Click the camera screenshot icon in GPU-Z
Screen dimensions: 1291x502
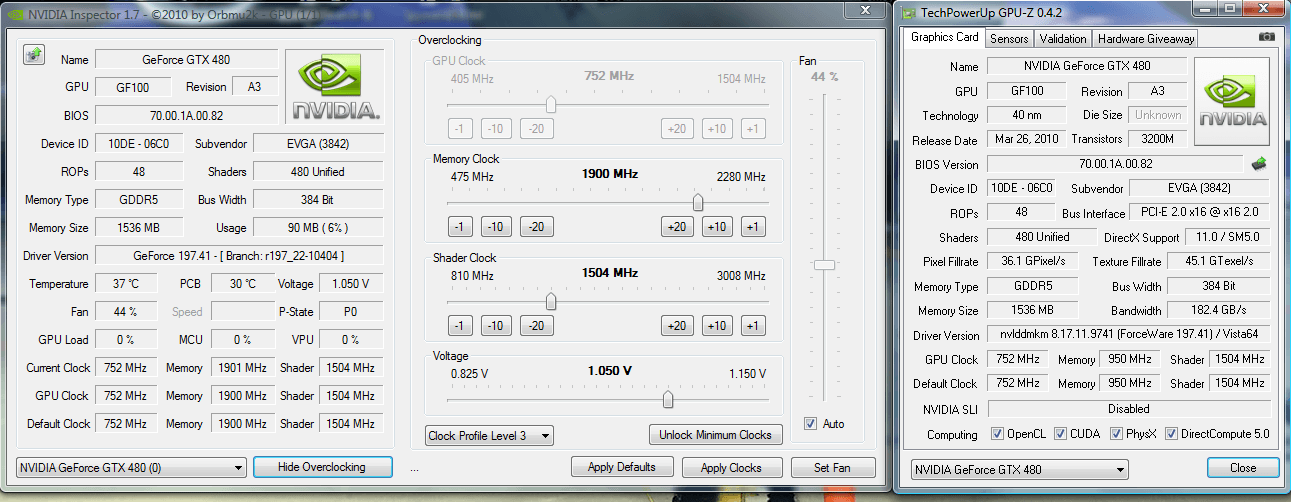1267,37
